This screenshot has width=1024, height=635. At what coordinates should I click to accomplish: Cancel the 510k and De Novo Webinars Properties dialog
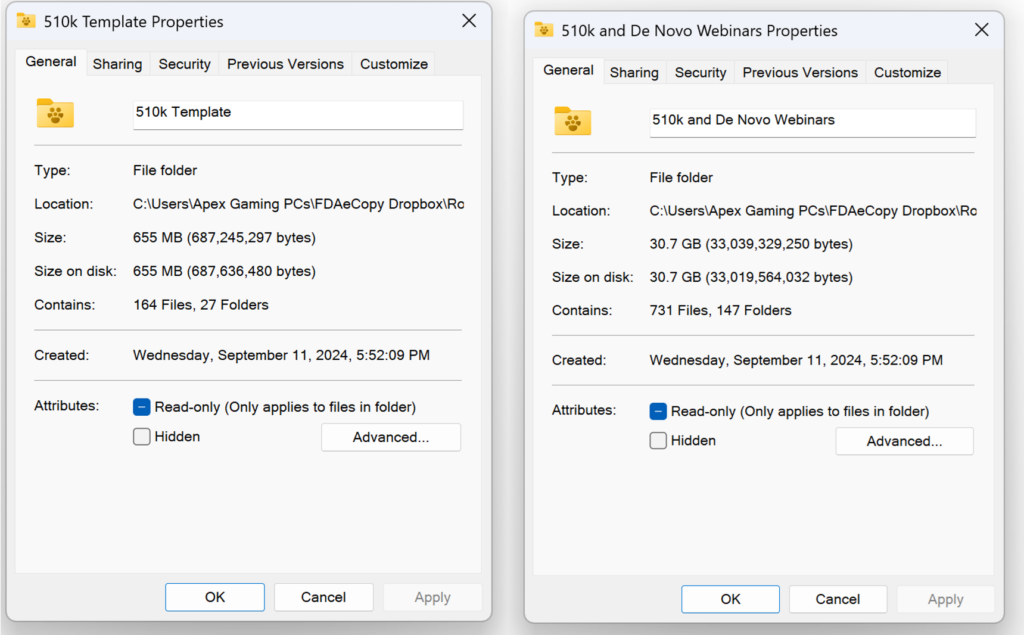tap(837, 599)
